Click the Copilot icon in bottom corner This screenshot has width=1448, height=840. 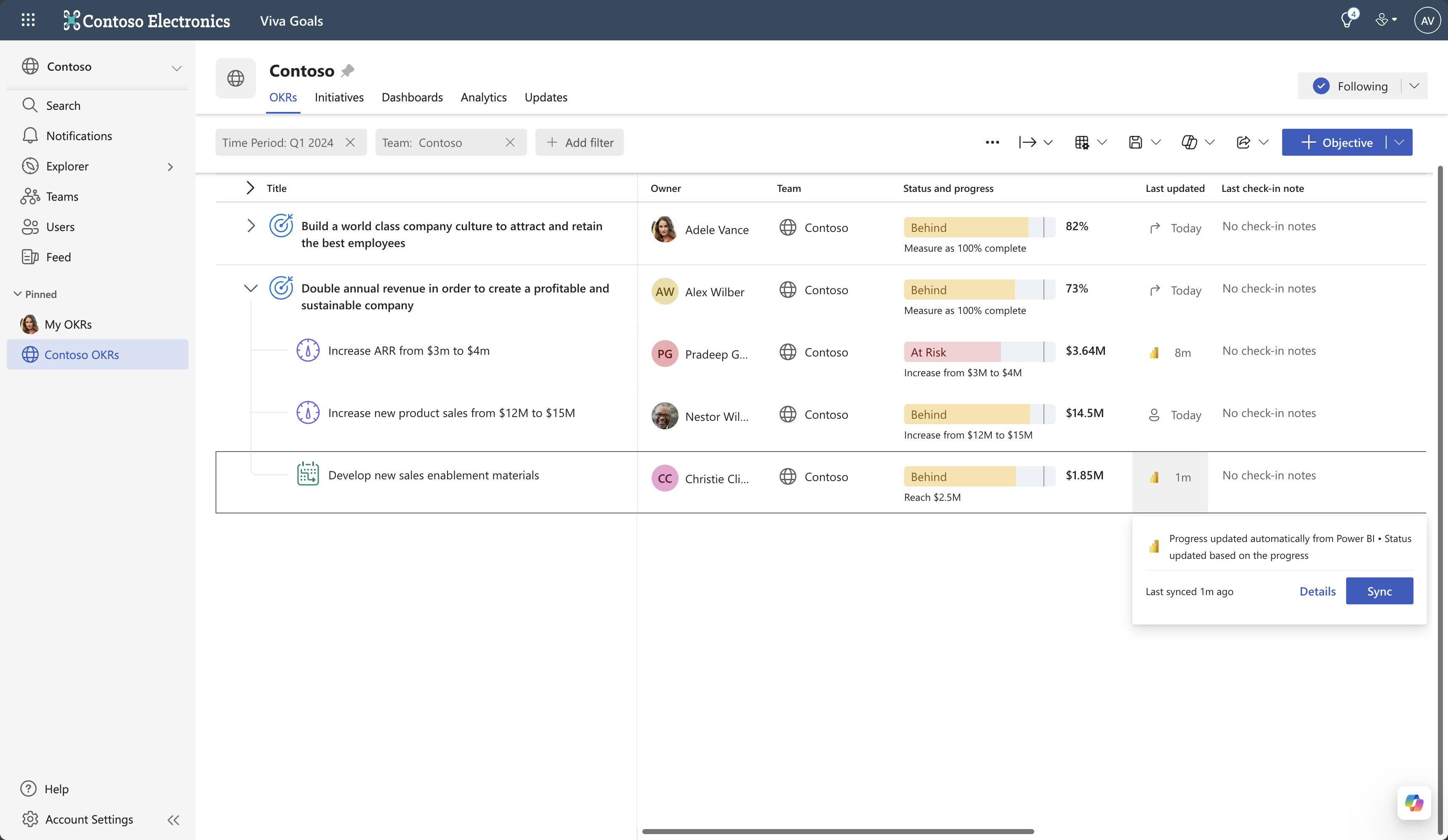click(x=1413, y=803)
